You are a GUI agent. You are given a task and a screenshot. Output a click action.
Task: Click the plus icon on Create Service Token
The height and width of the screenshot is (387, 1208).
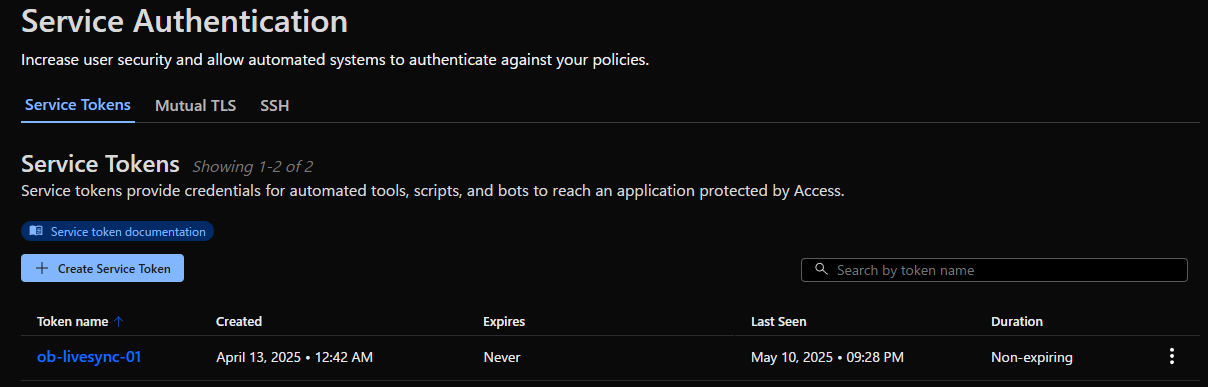(x=42, y=268)
